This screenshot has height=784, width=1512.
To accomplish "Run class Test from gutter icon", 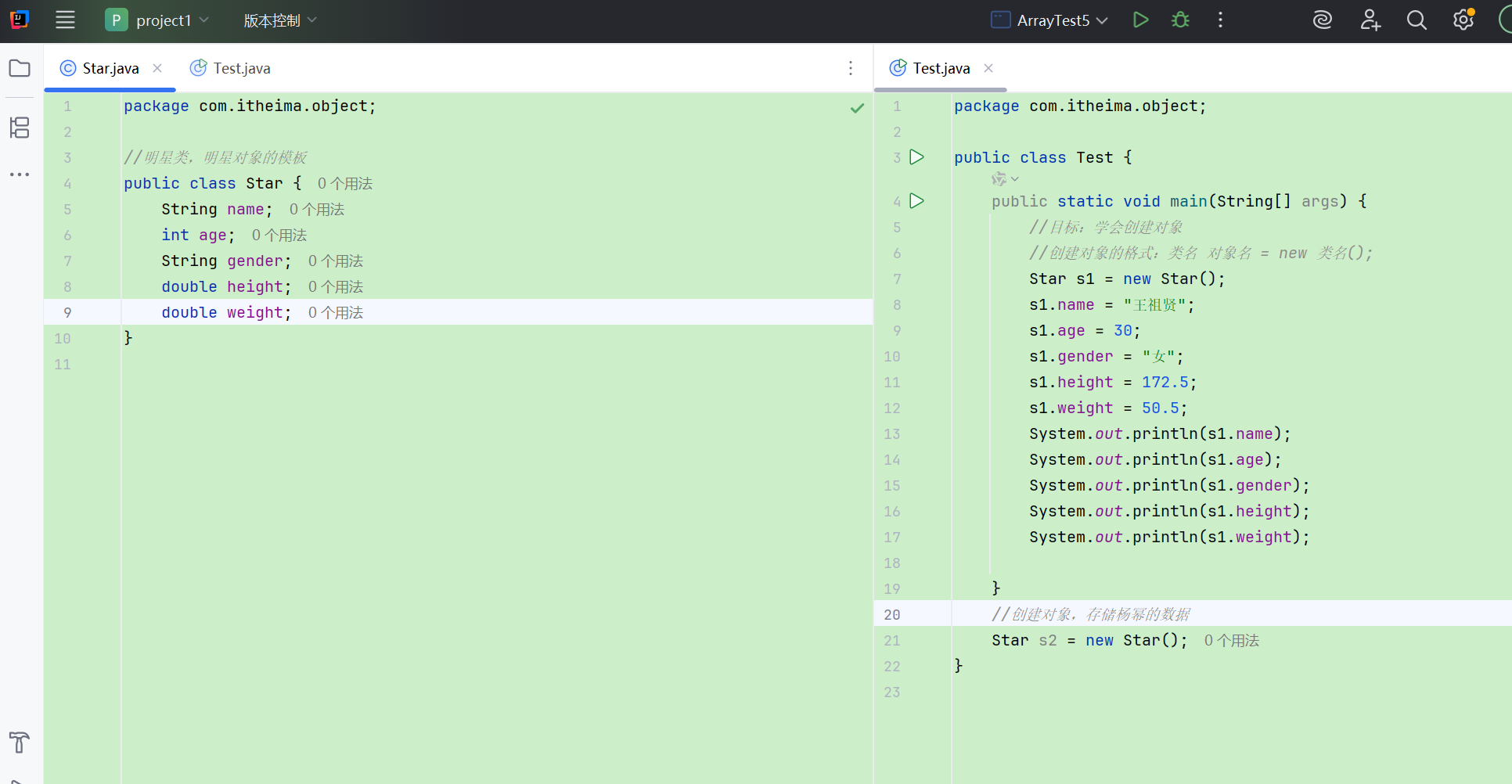I will [917, 157].
